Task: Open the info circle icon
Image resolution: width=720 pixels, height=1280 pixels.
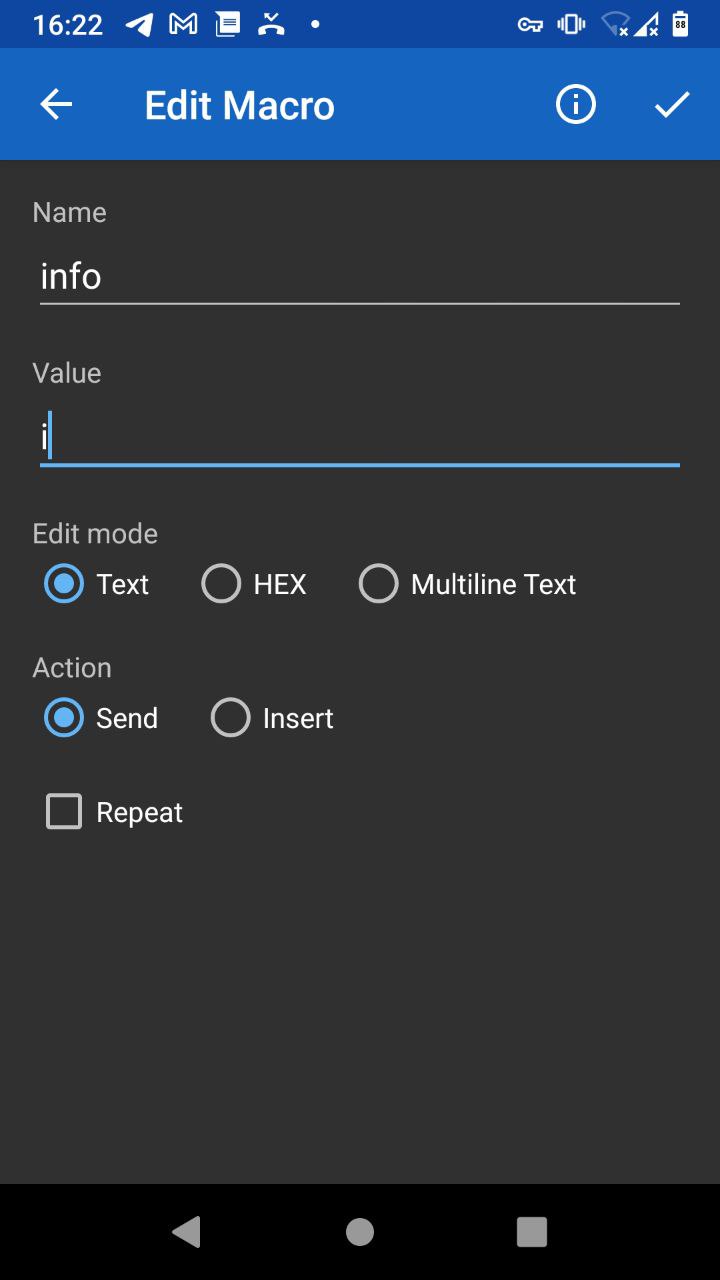Action: point(576,104)
